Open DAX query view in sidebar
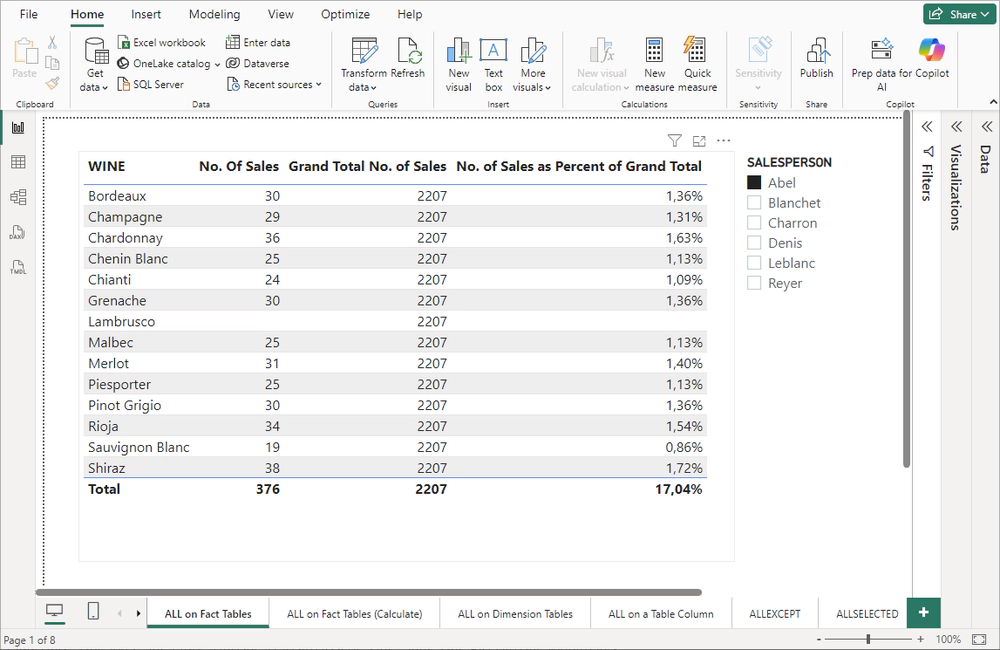The image size is (1000, 650). tap(18, 232)
